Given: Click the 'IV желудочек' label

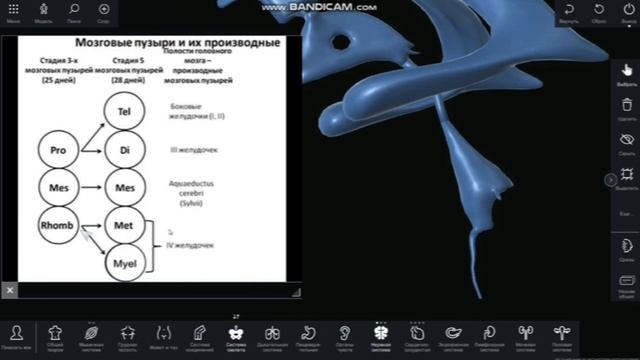Looking at the screenshot, I should click(190, 245).
